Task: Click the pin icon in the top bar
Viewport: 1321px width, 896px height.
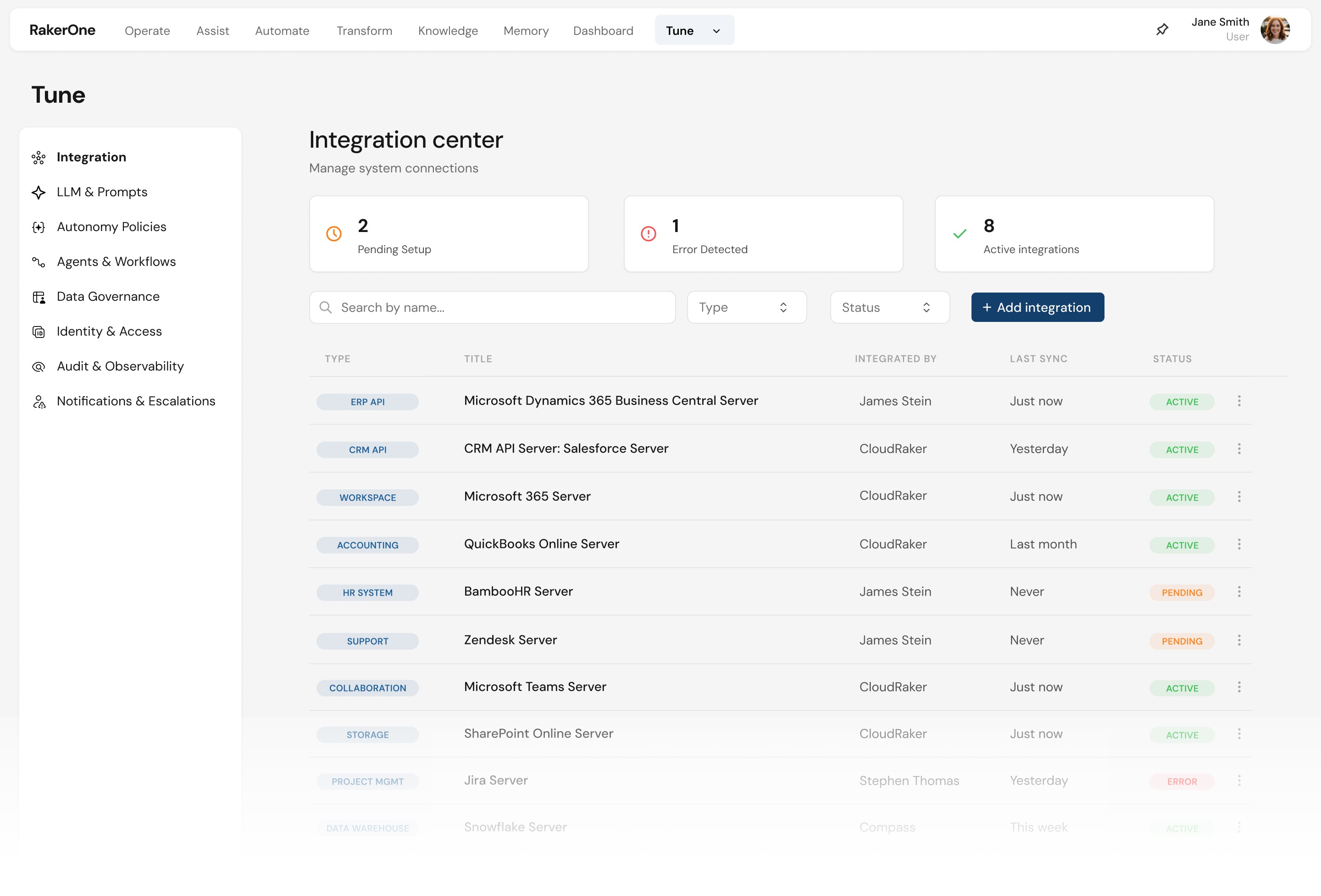Action: (1162, 29)
